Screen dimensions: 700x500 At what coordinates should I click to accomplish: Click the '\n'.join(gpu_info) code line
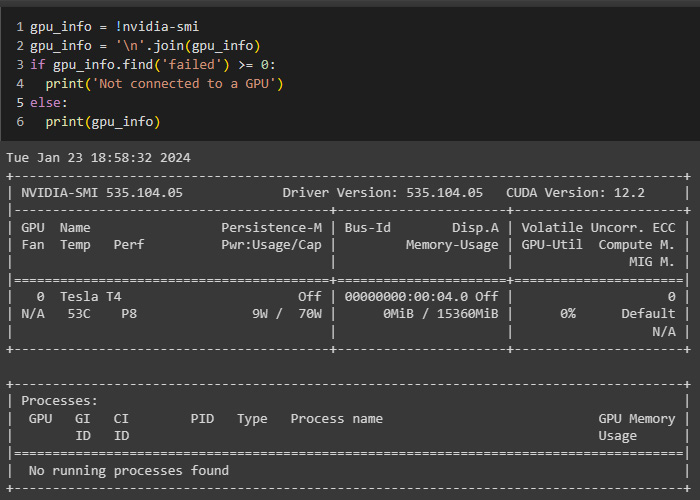(145, 46)
